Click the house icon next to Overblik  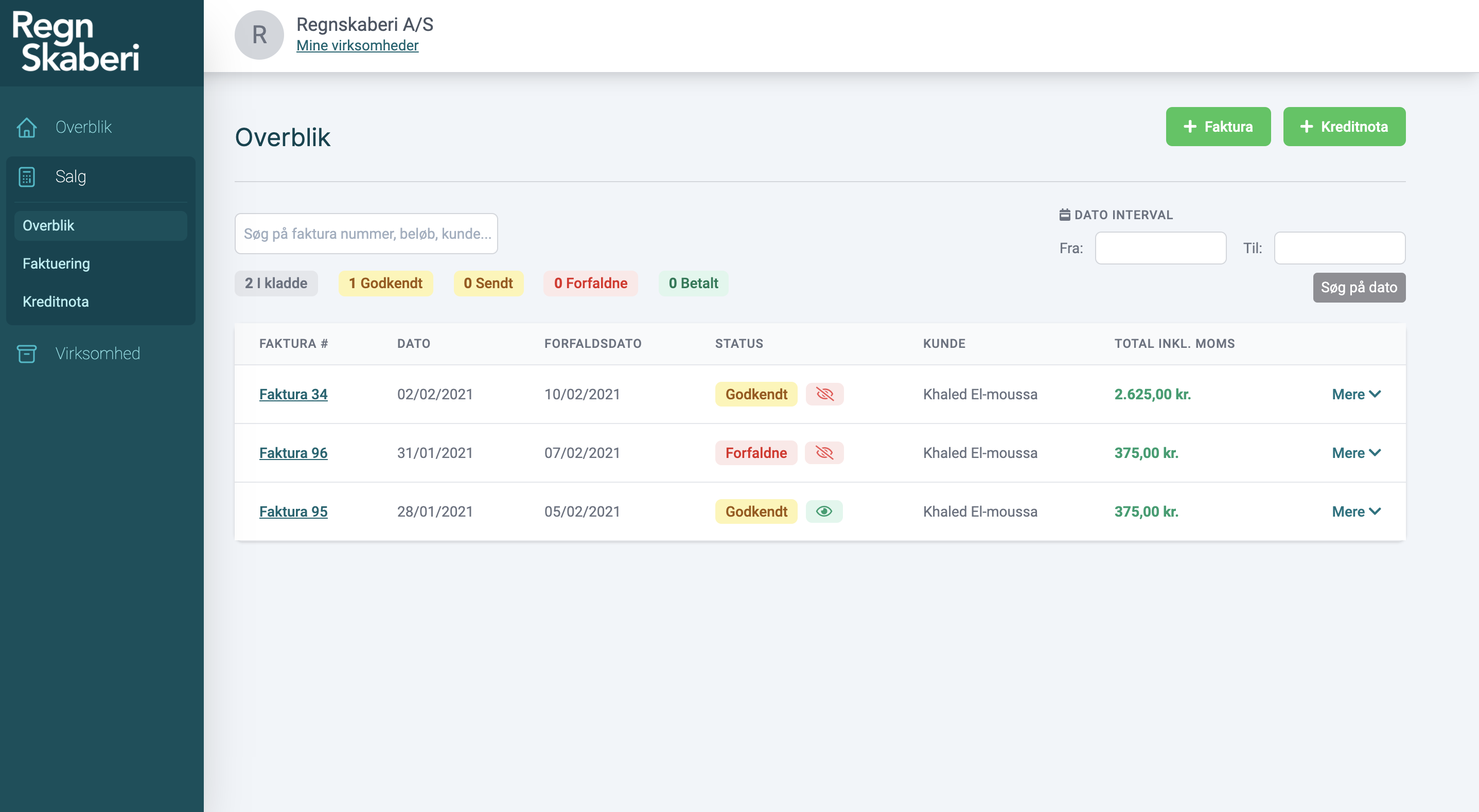pos(26,127)
